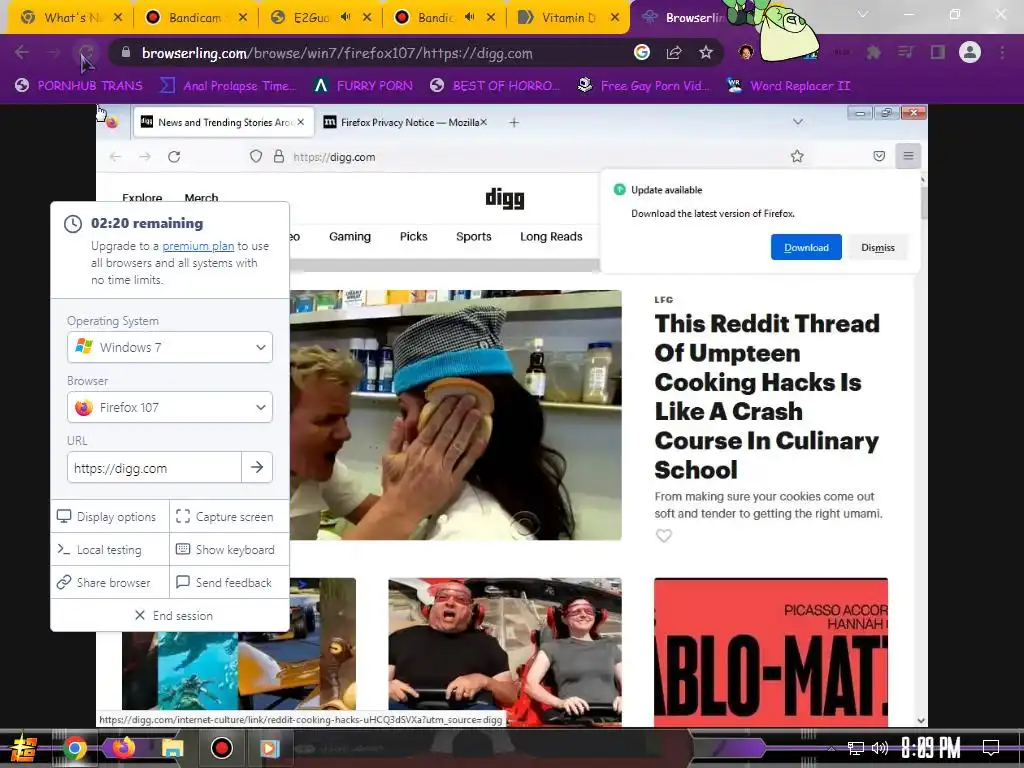Switch to What's New Chrome tab
This screenshot has width=1024, height=768.
[x=70, y=18]
